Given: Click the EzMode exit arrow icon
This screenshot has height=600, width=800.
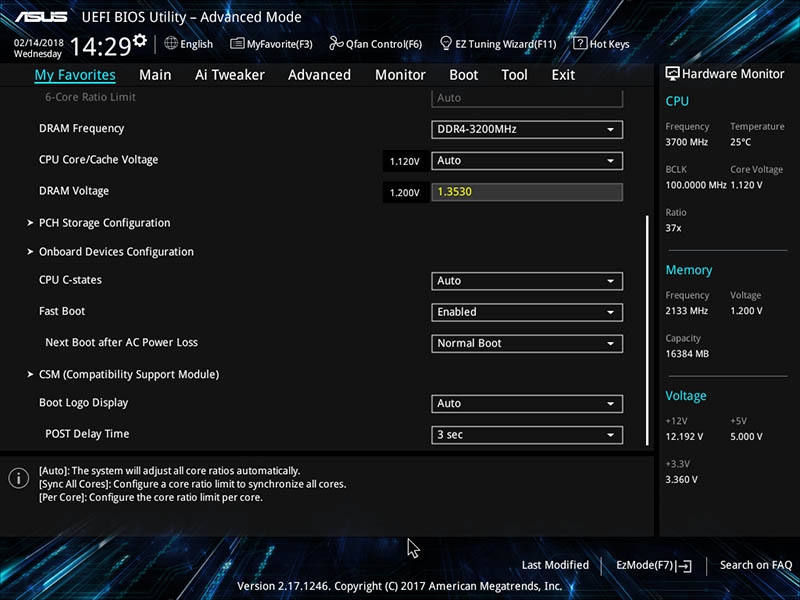Looking at the screenshot, I should (x=685, y=565).
